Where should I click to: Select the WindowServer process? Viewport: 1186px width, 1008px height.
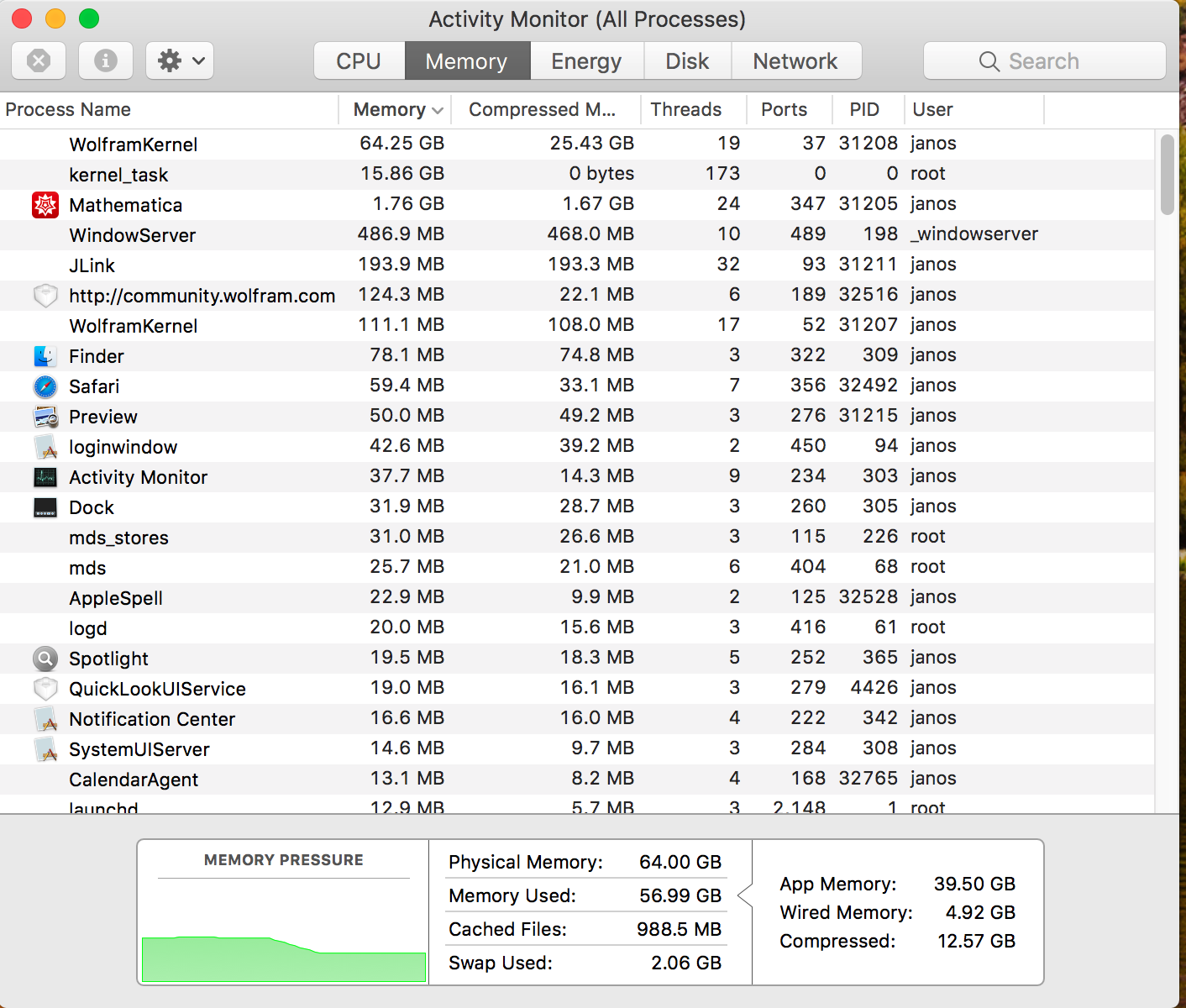pos(577,234)
